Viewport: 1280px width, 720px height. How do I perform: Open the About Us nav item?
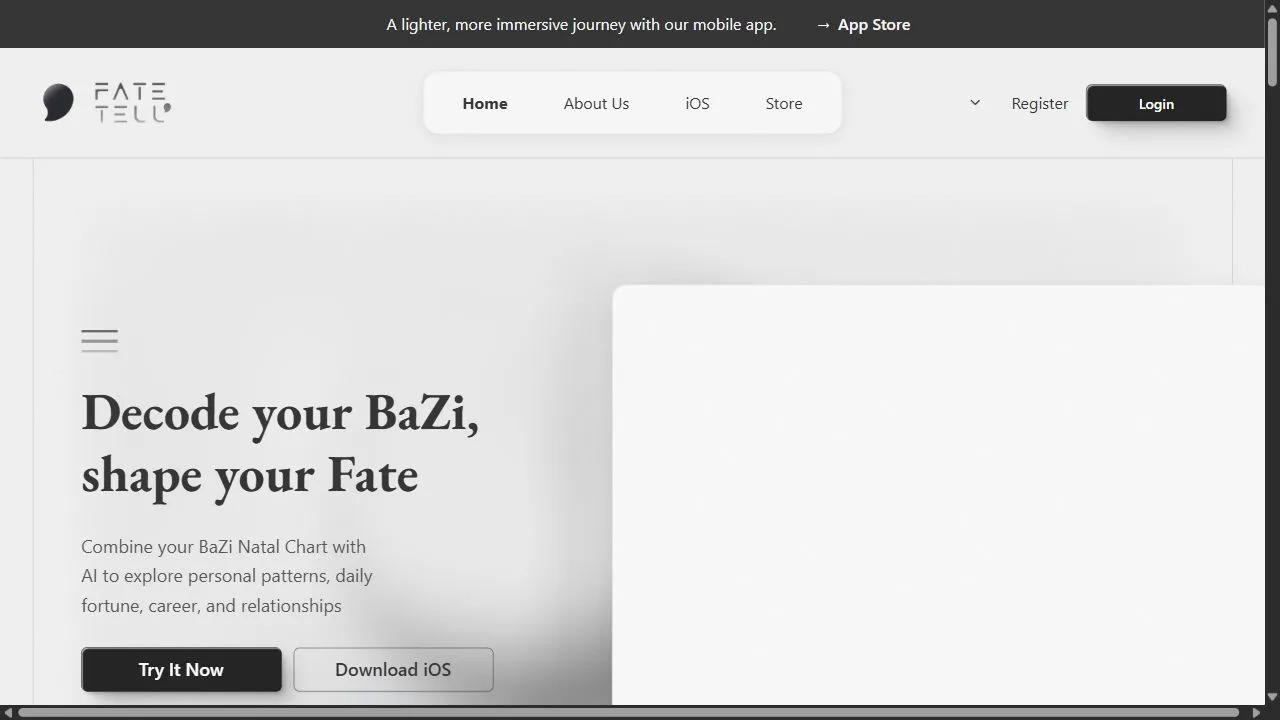pos(596,103)
